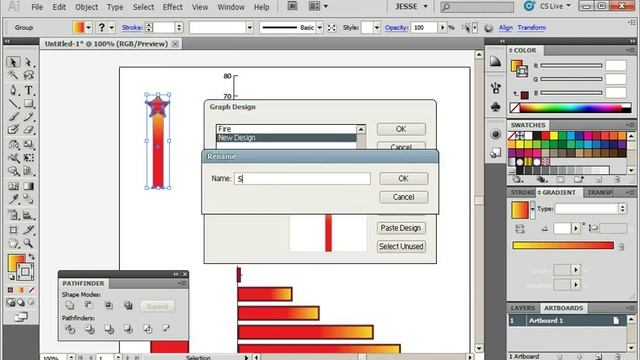Open the JESSE workspace switcher
Screen dimensions: 640x360
pyautogui.click(x=411, y=7)
